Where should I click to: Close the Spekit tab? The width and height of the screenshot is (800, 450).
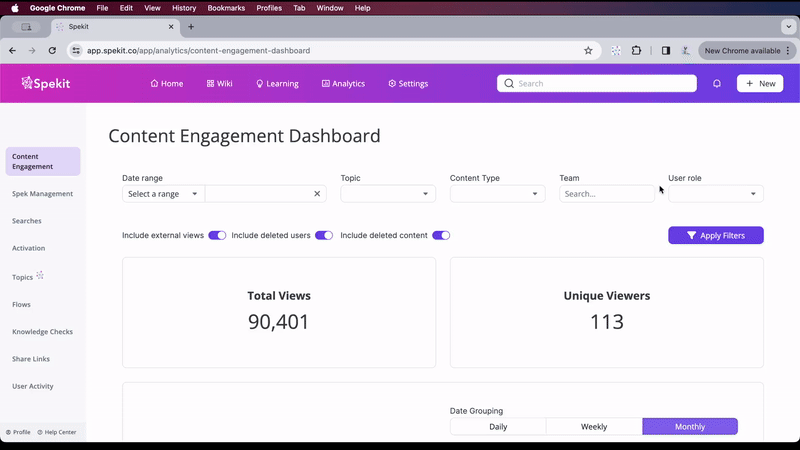[x=171, y=27]
